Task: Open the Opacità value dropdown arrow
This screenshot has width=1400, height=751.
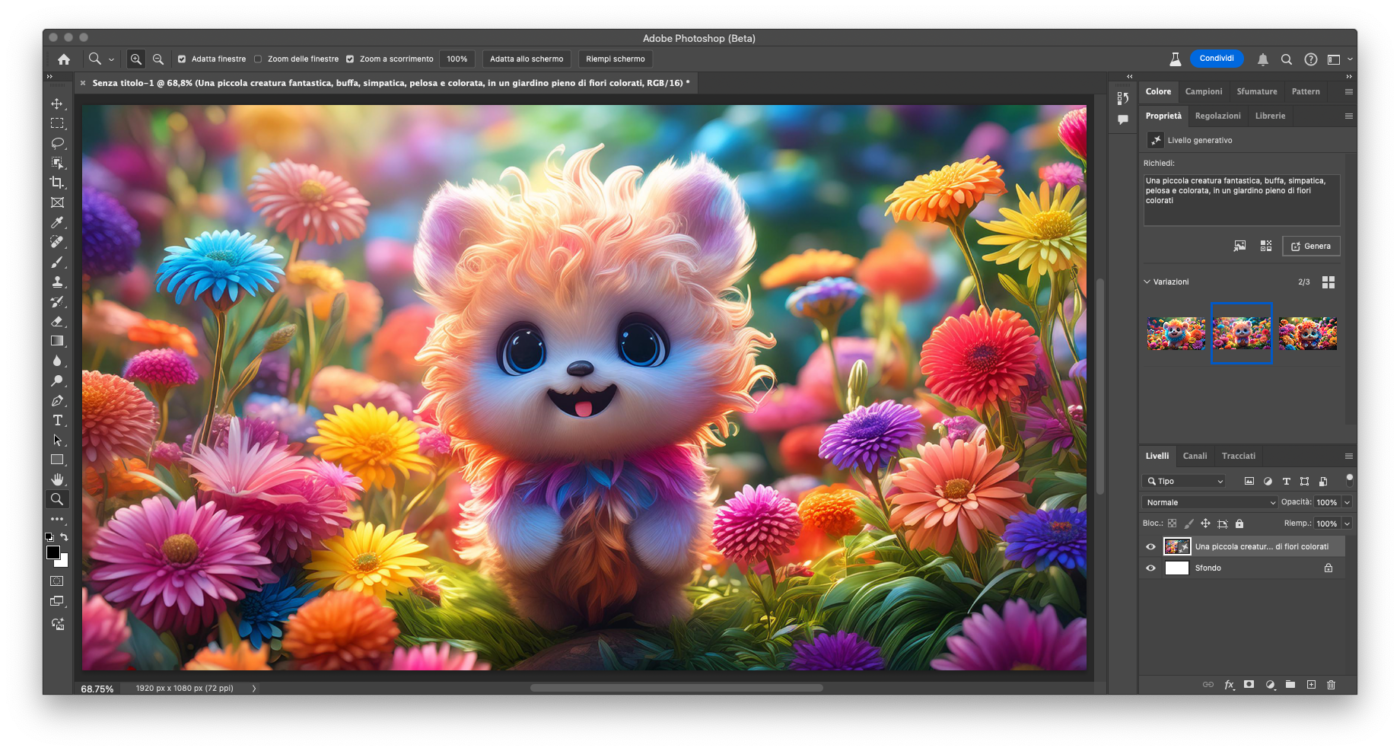Action: [x=1347, y=502]
